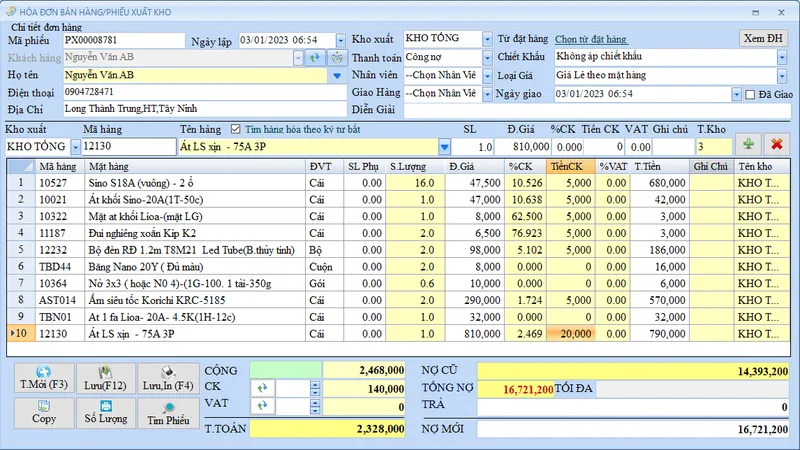
Task: Open the Ngày giao date dropdown
Action: click(736, 94)
